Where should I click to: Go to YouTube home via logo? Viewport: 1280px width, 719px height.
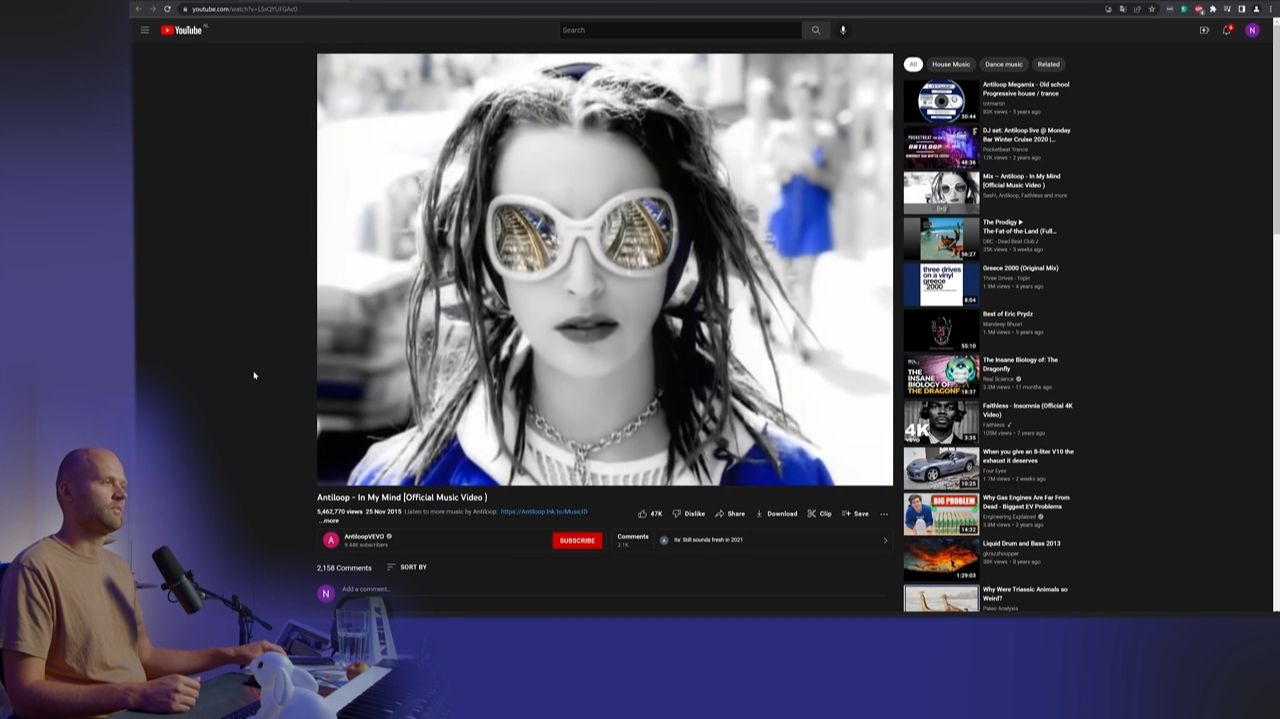(x=182, y=30)
